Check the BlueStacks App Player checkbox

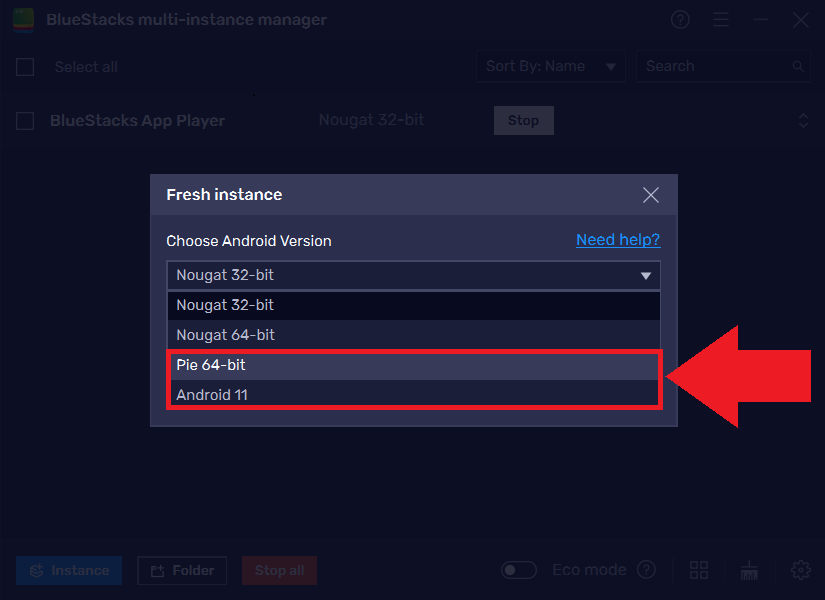point(25,121)
